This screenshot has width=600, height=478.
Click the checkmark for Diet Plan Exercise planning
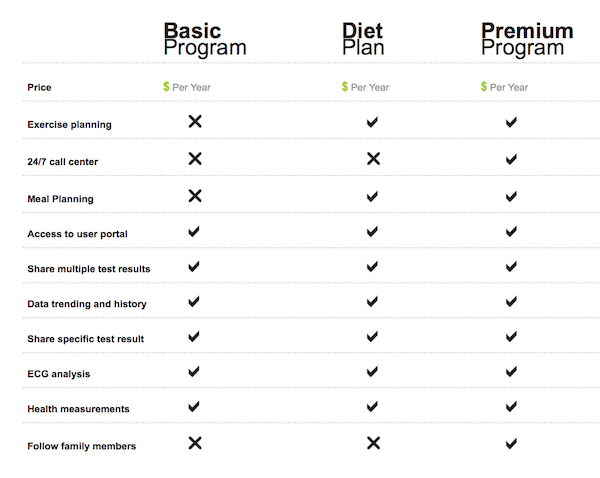[372, 122]
